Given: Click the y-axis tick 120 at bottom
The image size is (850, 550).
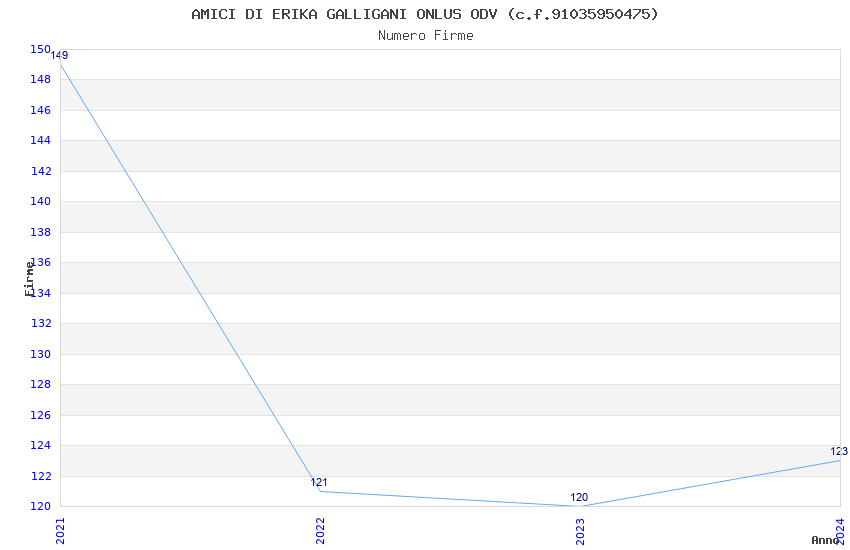Looking at the screenshot, I should [x=40, y=507].
